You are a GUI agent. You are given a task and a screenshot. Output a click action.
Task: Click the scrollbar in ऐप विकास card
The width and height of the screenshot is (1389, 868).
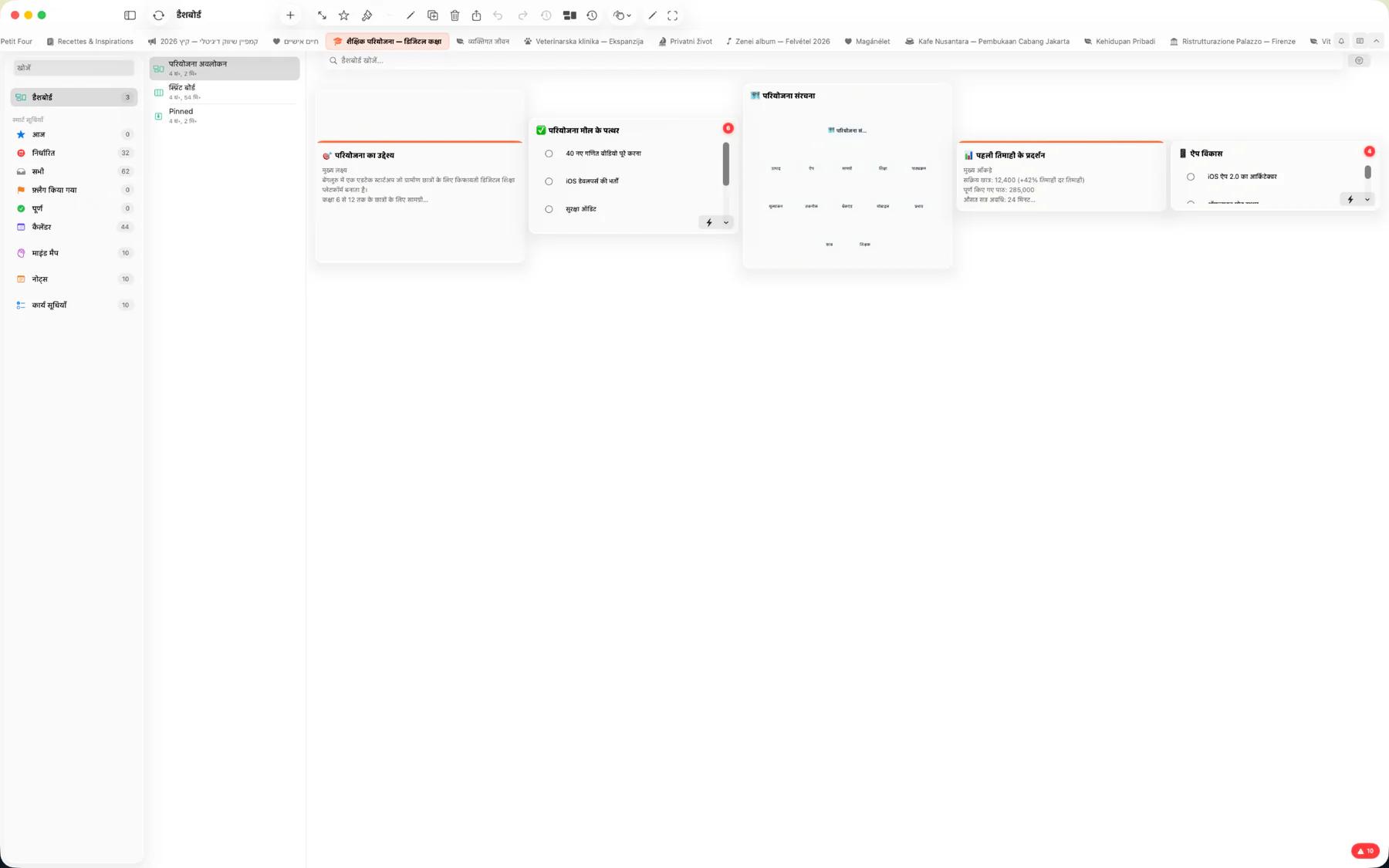pos(1367,172)
